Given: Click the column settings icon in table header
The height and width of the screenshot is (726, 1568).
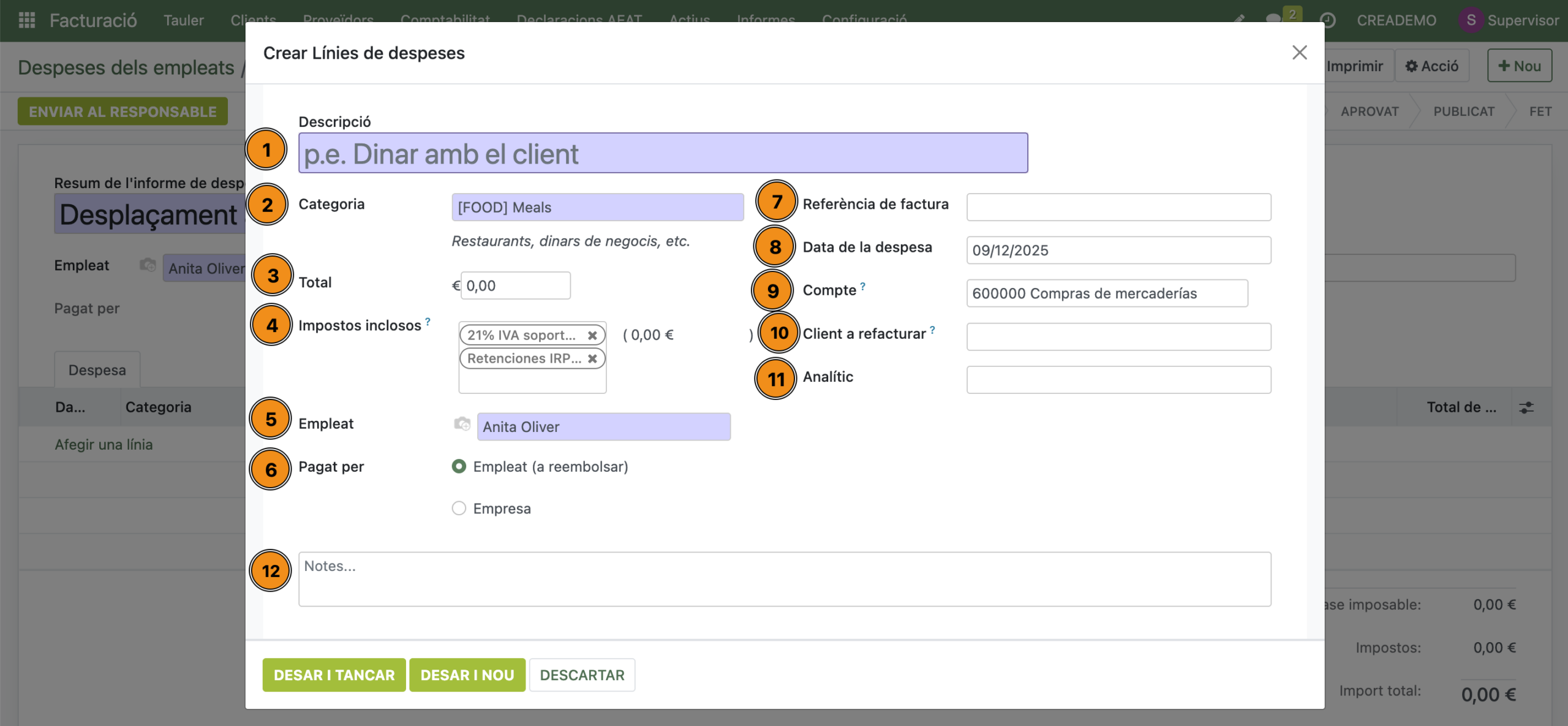Looking at the screenshot, I should 1526,407.
